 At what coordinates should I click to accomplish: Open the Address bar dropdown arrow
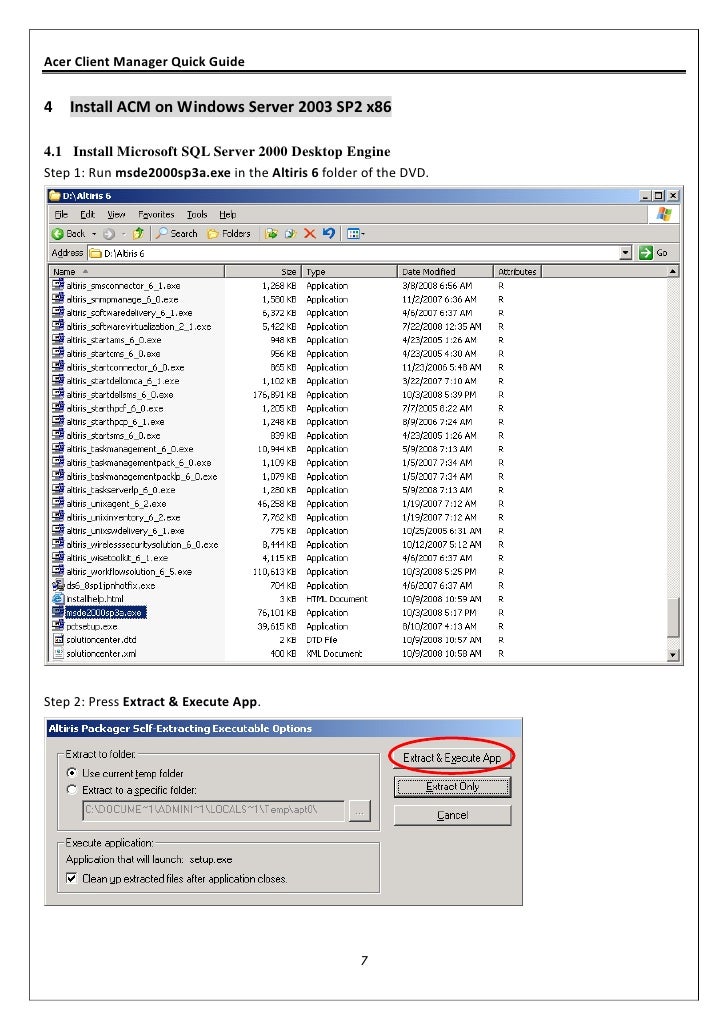tap(626, 253)
